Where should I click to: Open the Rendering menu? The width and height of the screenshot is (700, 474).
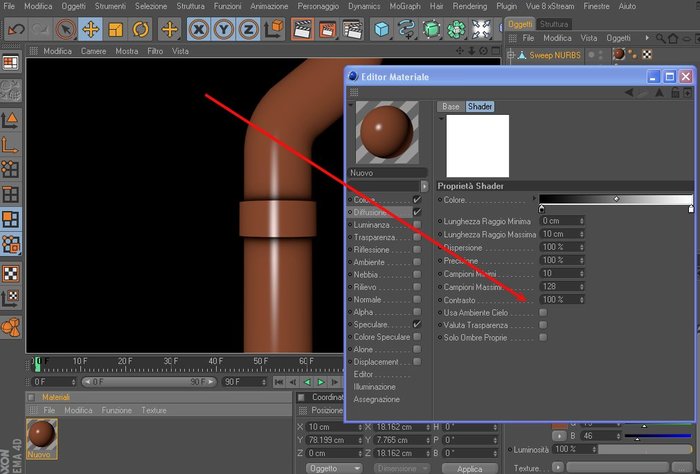470,6
